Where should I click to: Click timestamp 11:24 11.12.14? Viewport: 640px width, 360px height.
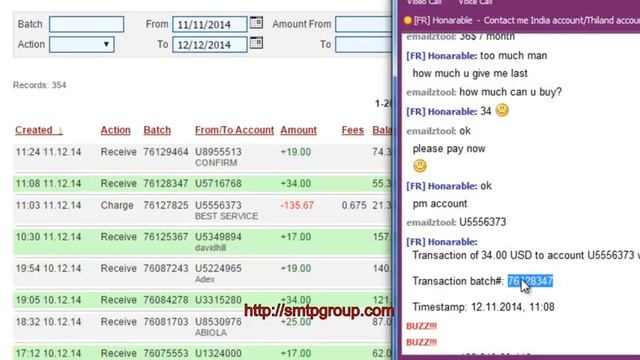pyautogui.click(x=49, y=152)
